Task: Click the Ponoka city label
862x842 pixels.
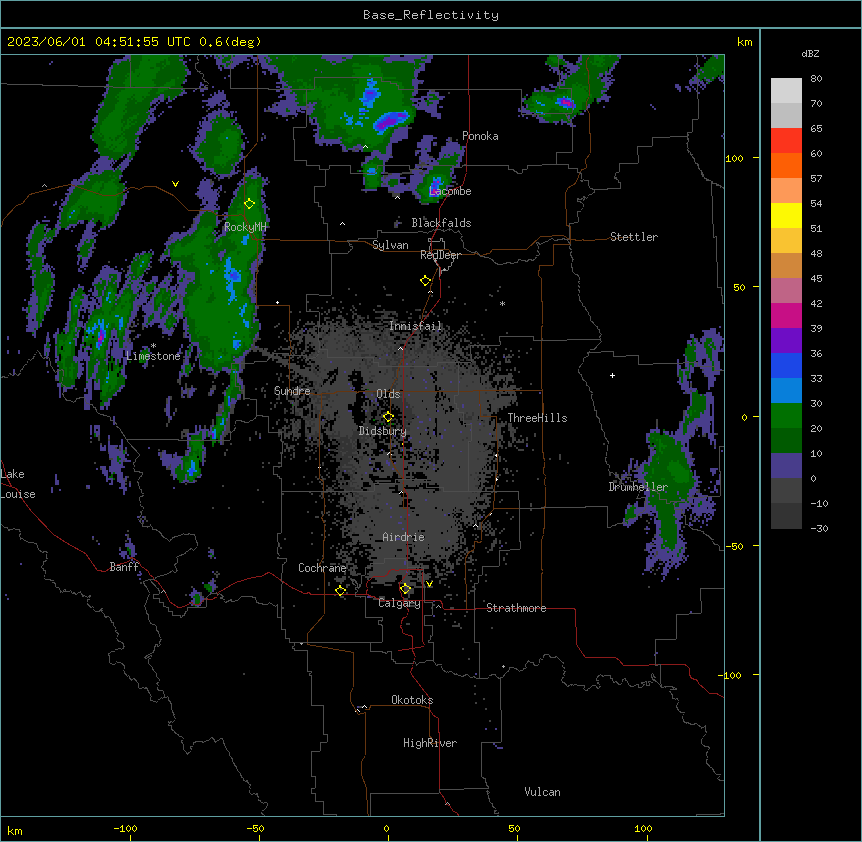Action: coord(480,136)
